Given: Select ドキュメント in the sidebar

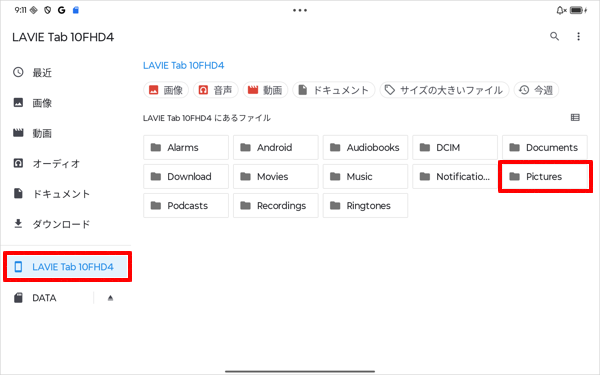Looking at the screenshot, I should point(66,194).
